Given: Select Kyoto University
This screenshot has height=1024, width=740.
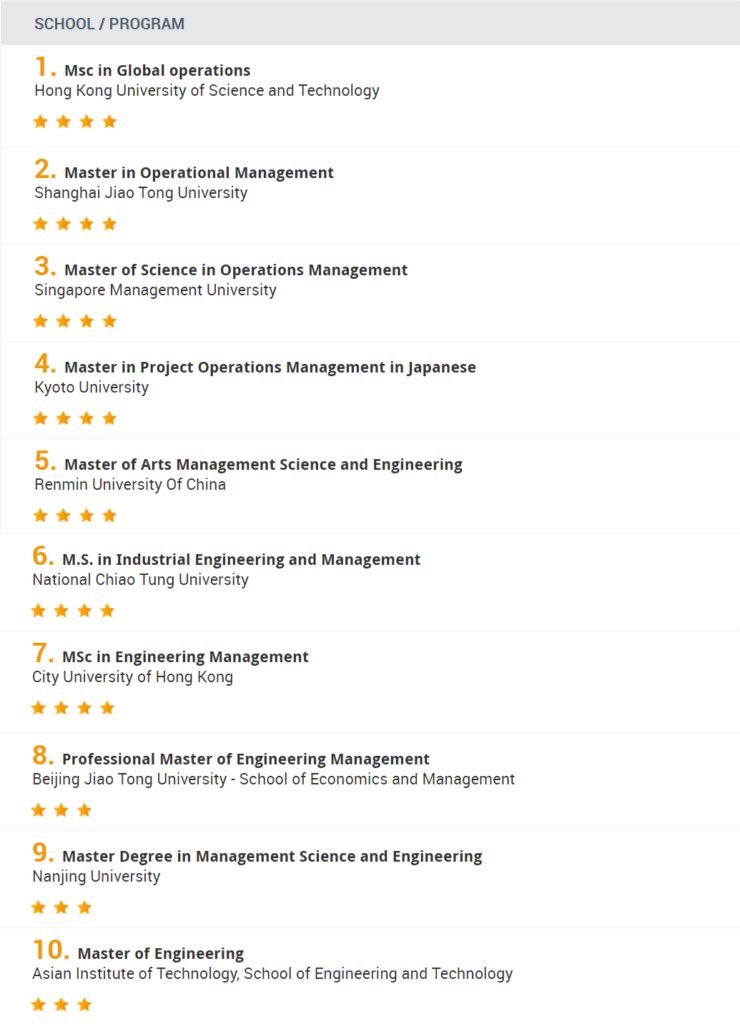Looking at the screenshot, I should pyautogui.click(x=91, y=387).
